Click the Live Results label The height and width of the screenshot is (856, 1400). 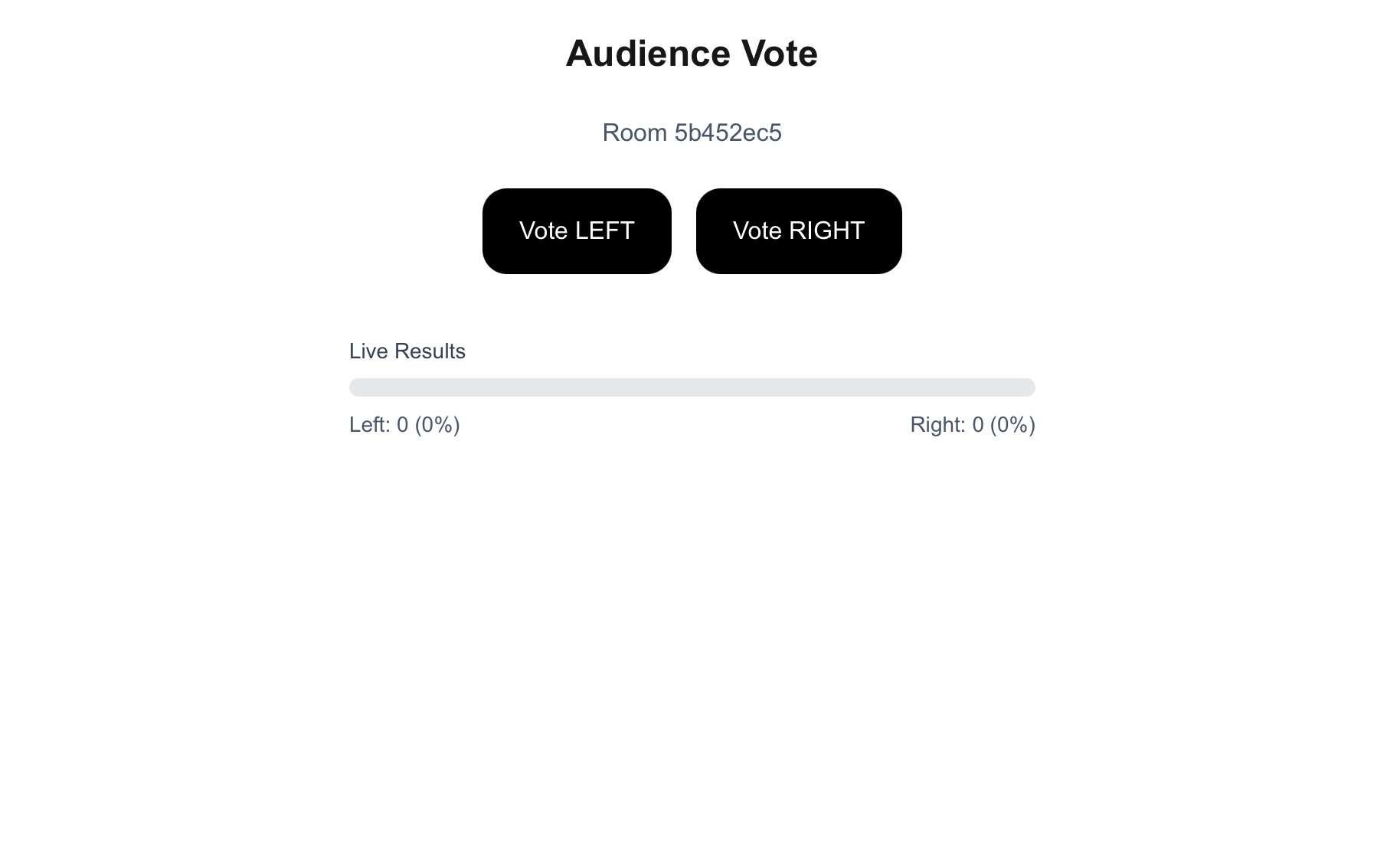[x=407, y=351]
